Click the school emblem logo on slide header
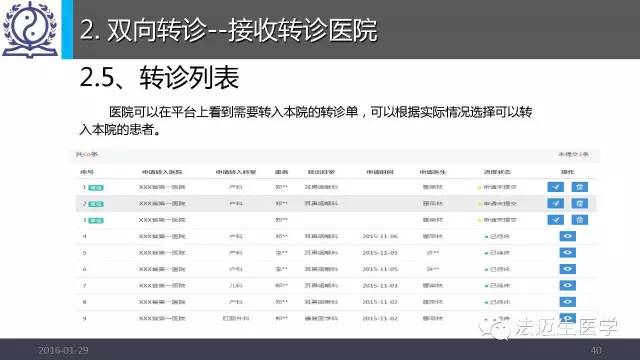Image resolution: width=640 pixels, height=360 pixels. [x=30, y=29]
